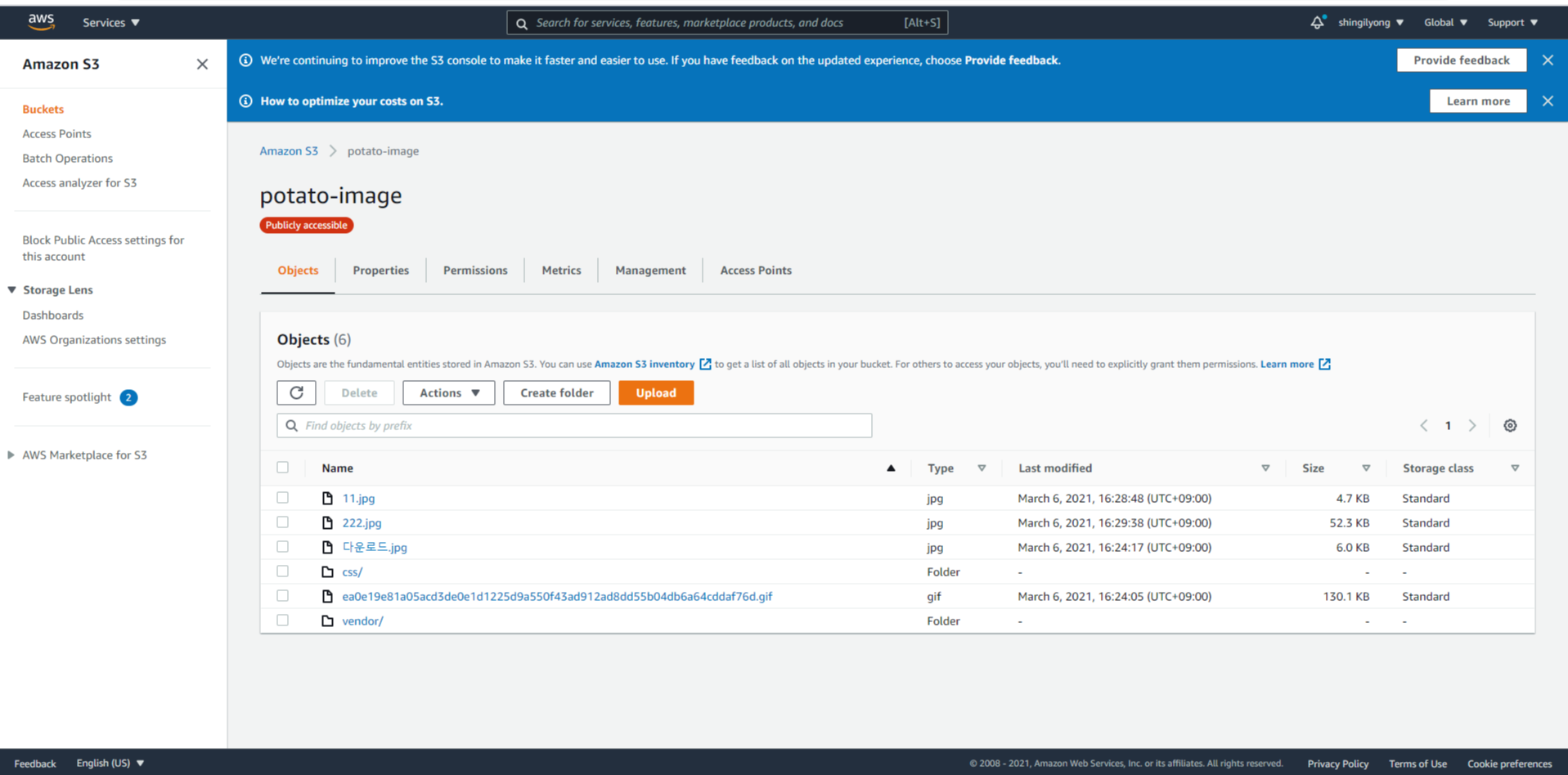Sort by Storage class column arrow
Screen dimensions: 1568x775
[x=1515, y=468]
